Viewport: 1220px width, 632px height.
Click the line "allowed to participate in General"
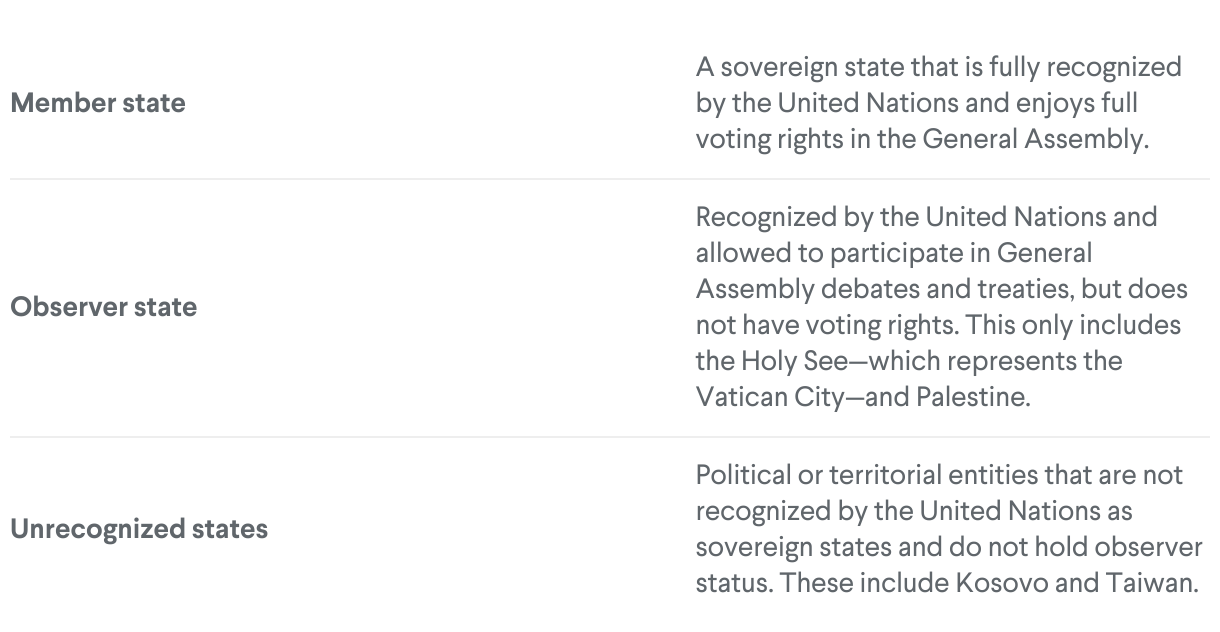[894, 253]
